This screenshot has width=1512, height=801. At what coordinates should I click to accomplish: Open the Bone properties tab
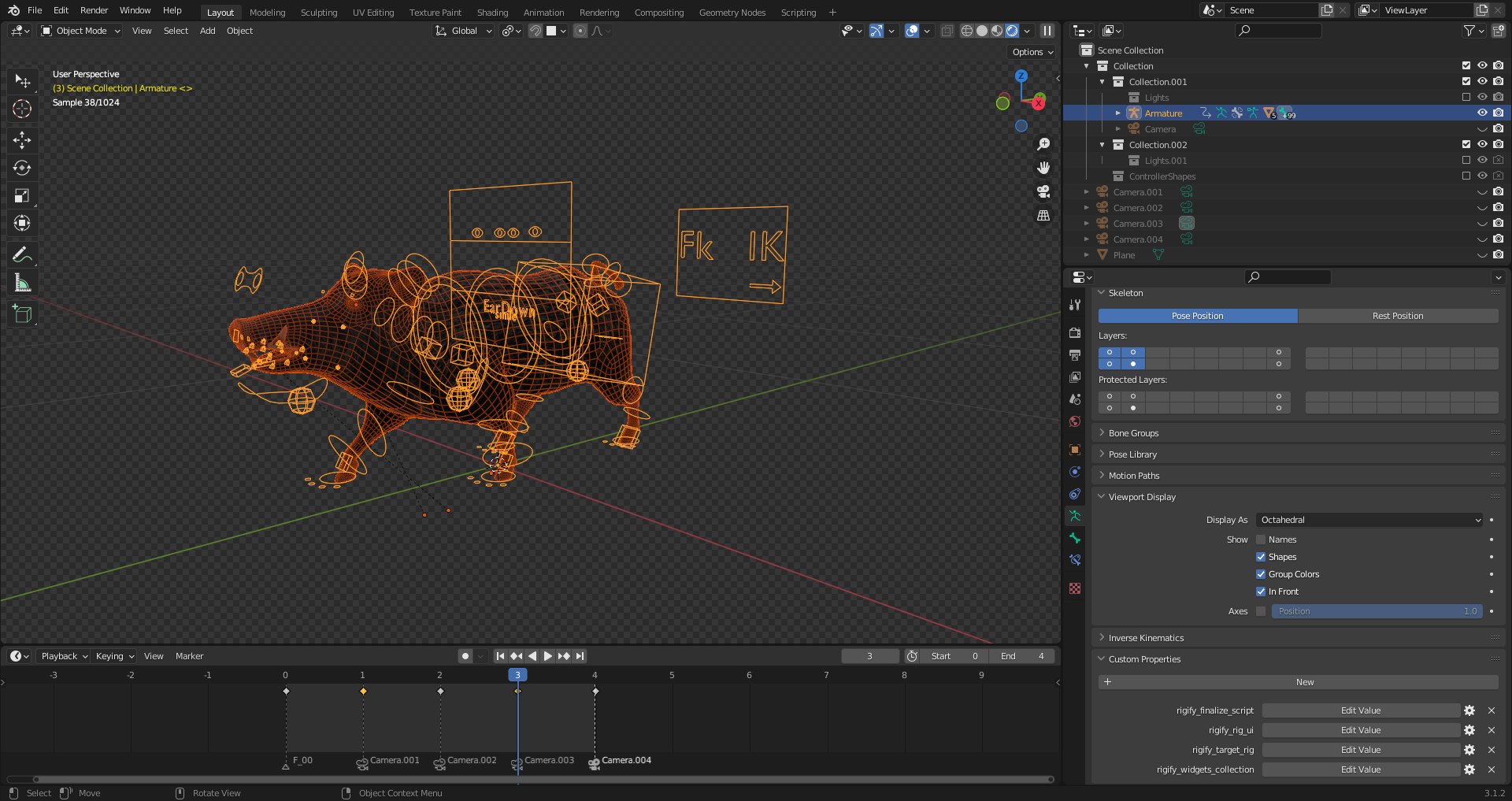pos(1075,538)
